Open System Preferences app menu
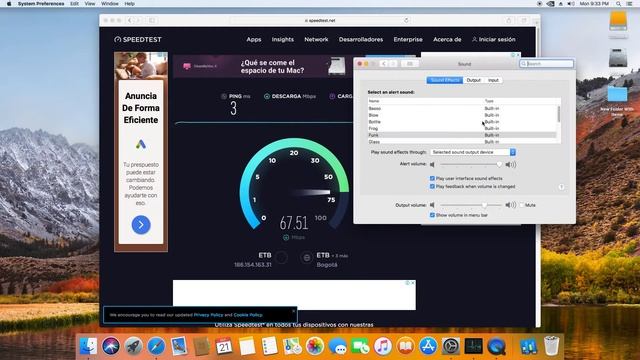 (x=41, y=4)
